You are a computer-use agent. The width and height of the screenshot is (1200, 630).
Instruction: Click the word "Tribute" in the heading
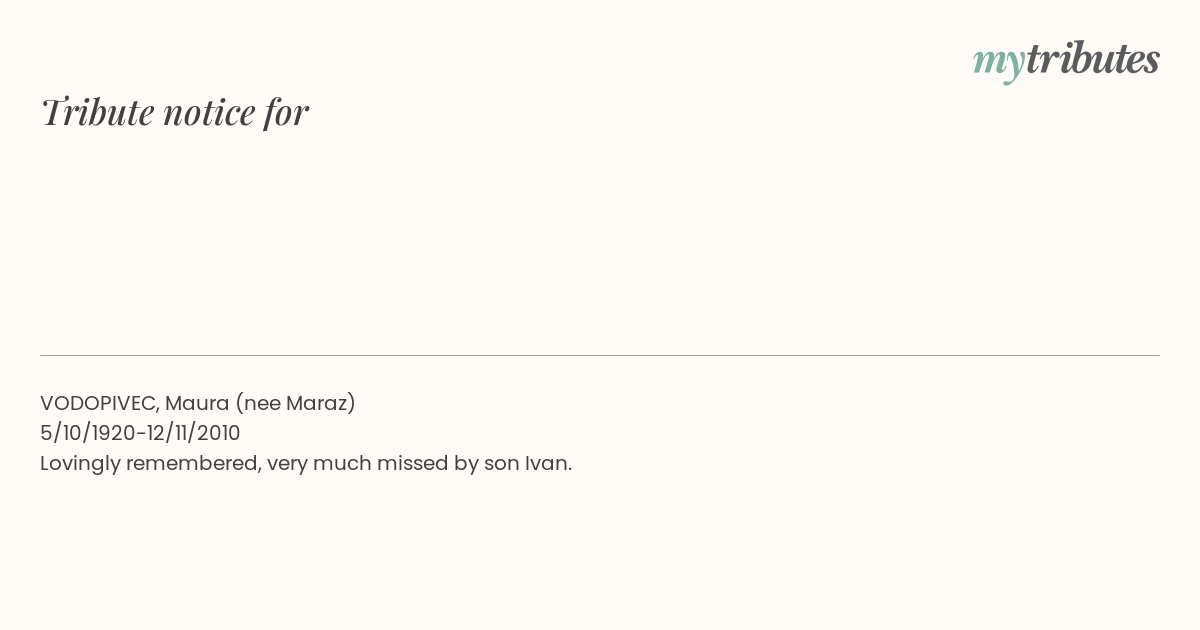coord(97,112)
